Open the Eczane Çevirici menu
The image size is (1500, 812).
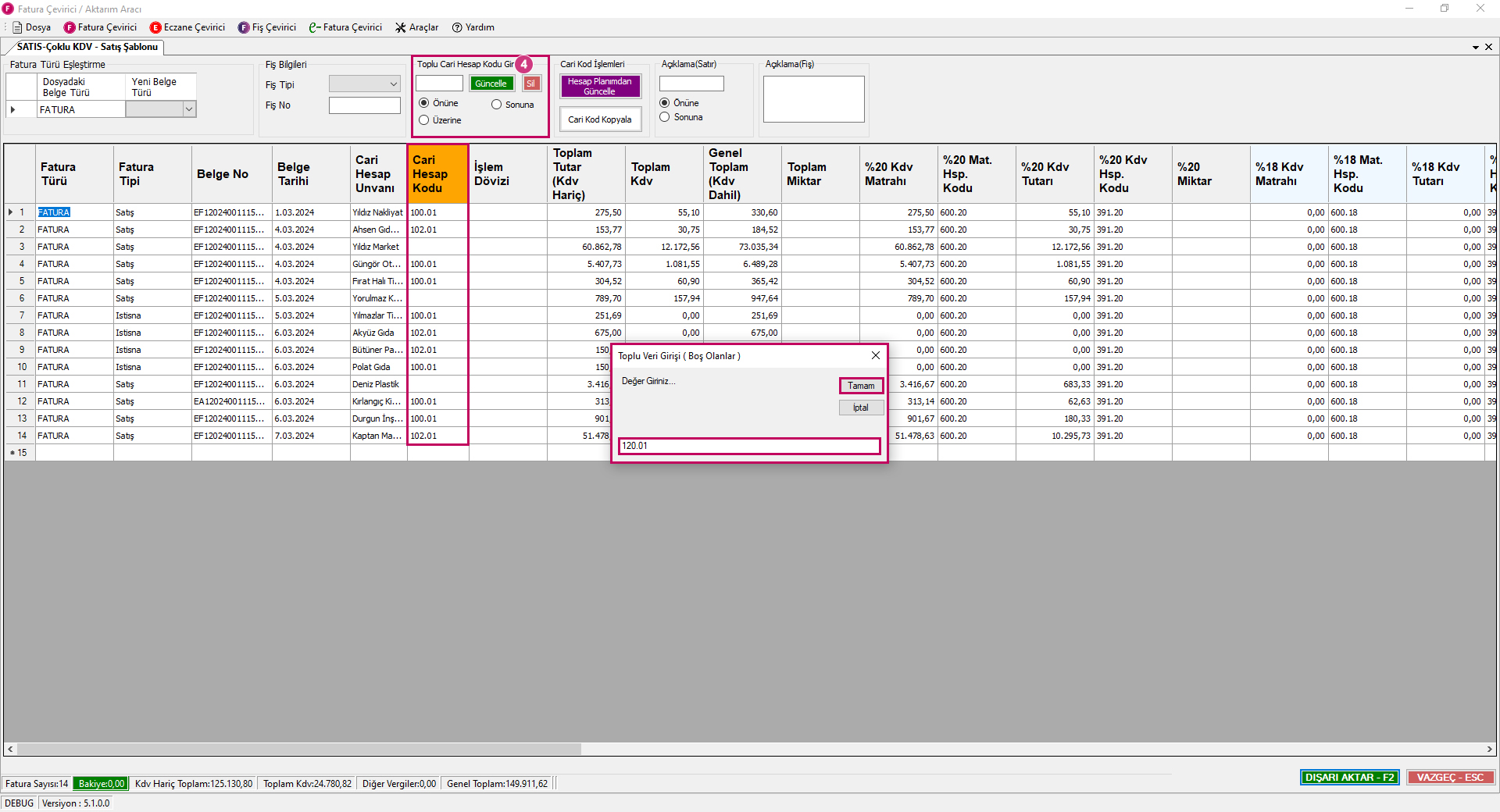[187, 27]
